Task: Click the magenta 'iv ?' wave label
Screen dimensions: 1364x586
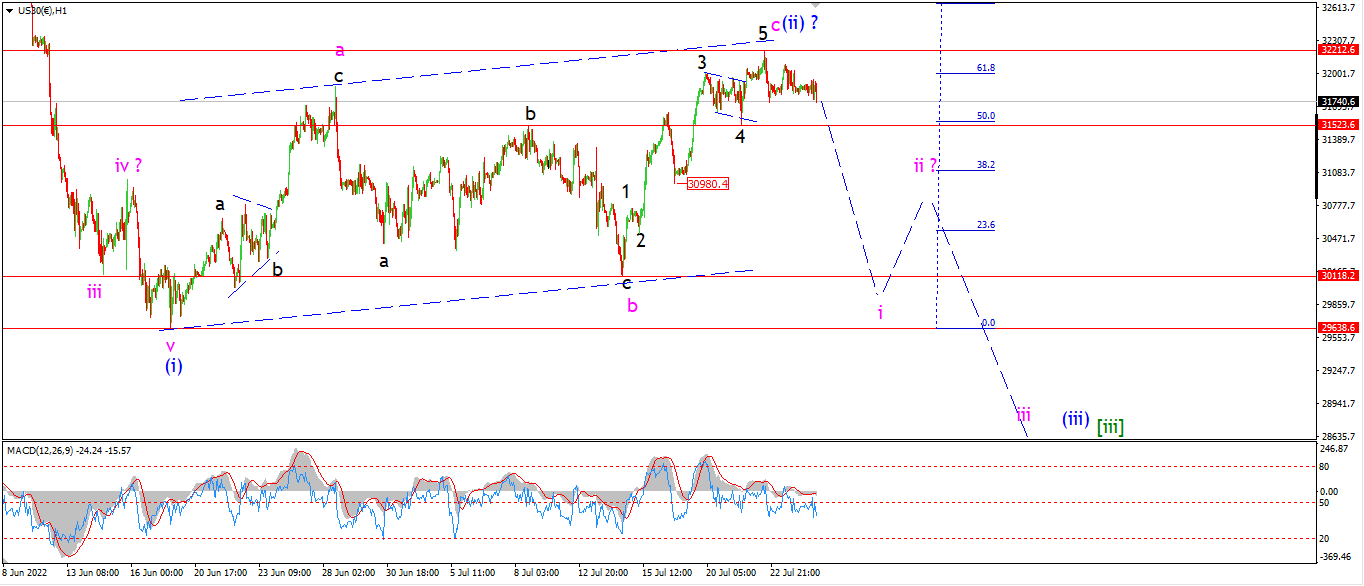Action: pyautogui.click(x=128, y=165)
